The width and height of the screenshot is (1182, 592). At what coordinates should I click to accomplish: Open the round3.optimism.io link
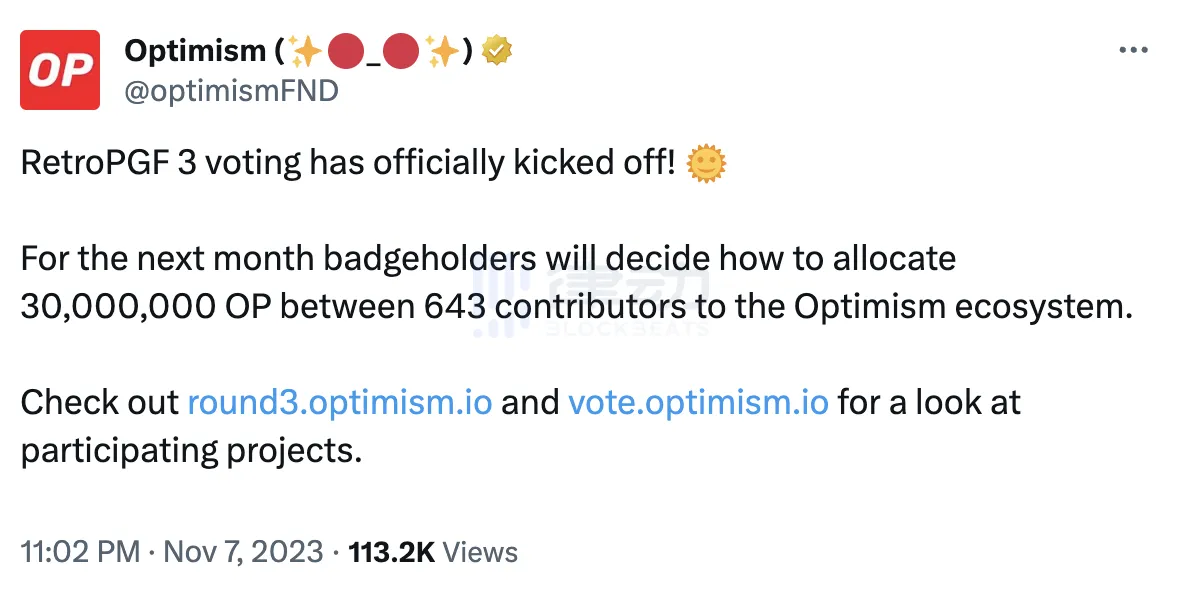[340, 403]
